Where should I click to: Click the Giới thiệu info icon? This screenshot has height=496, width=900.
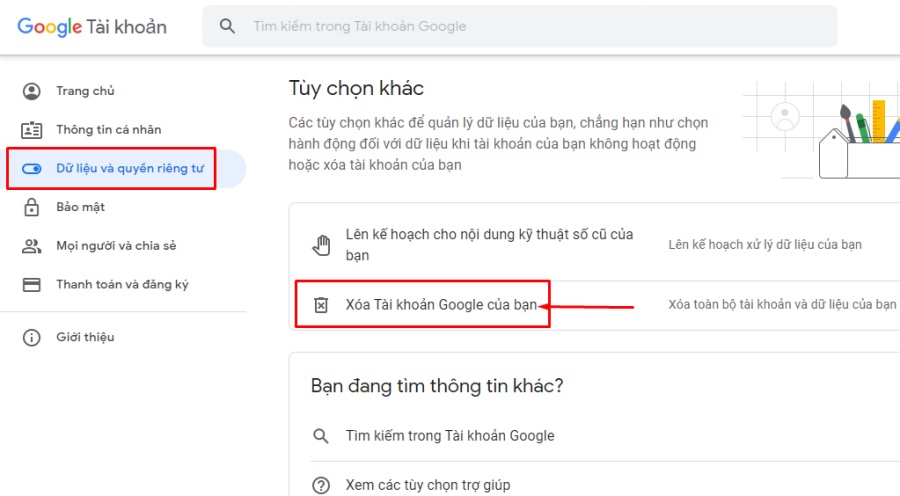click(x=32, y=337)
